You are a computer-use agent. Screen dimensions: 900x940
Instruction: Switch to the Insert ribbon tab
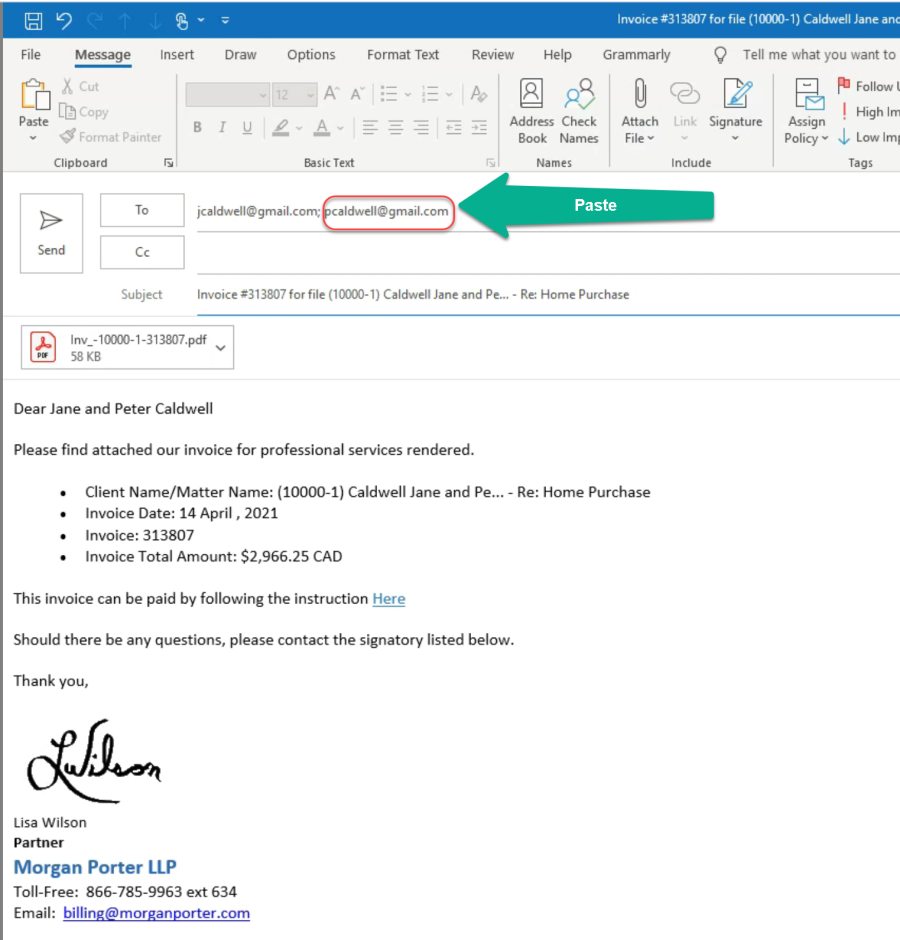[177, 55]
